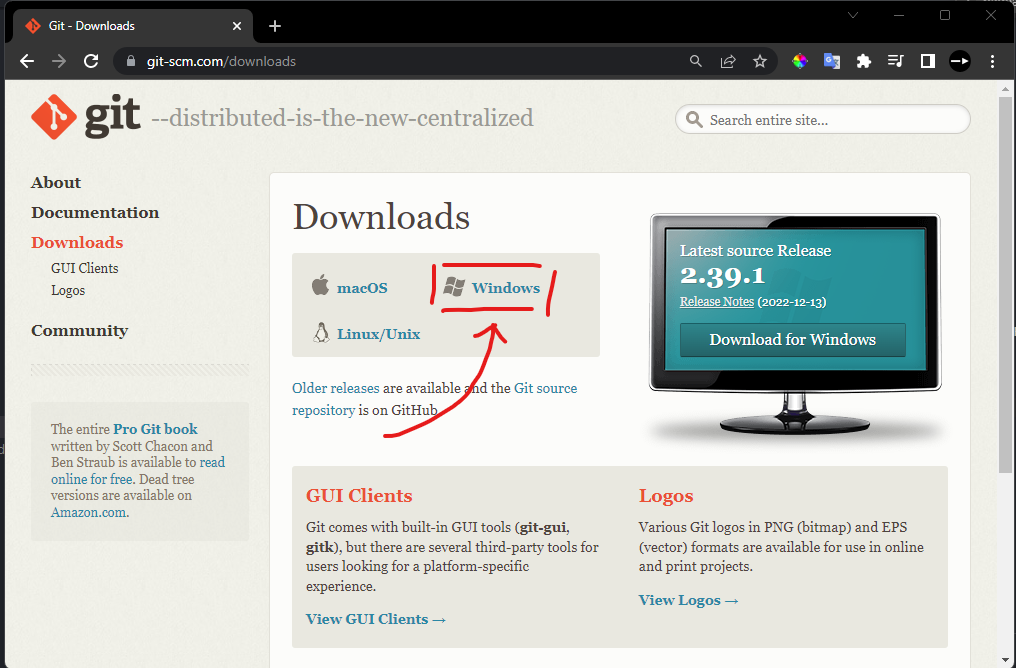The image size is (1016, 668).
Task: Open the Amazon.com link
Action: (89, 512)
